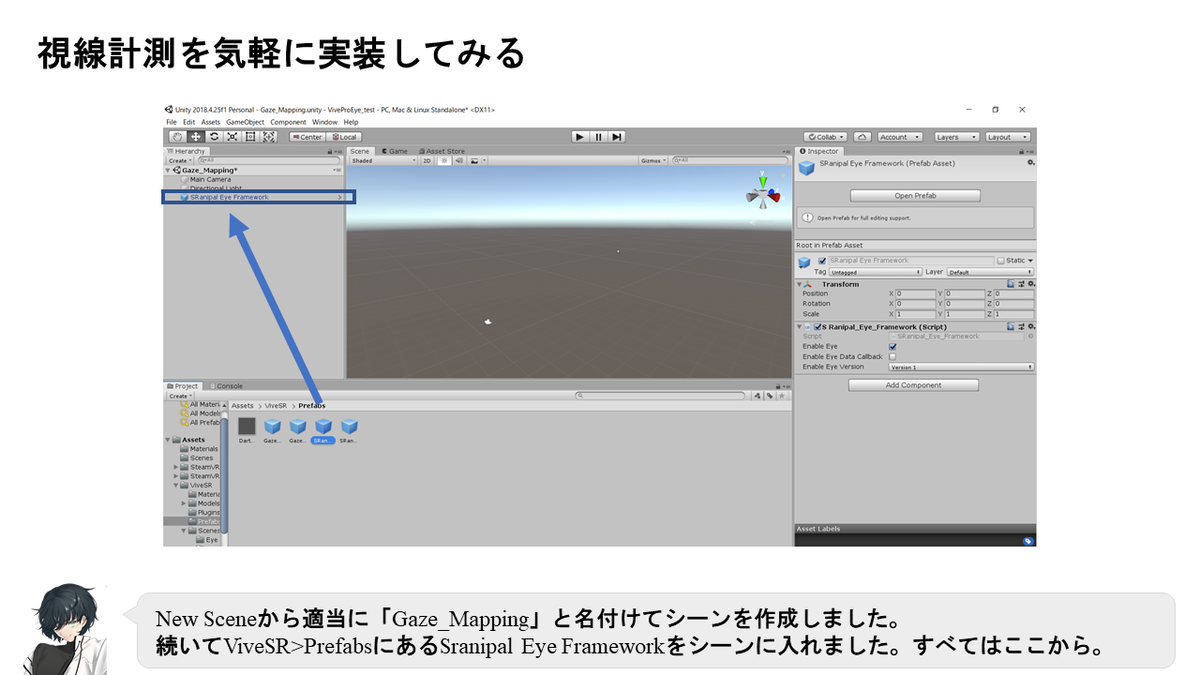Open the Gizmos dropdown in Scene view

[x=653, y=160]
